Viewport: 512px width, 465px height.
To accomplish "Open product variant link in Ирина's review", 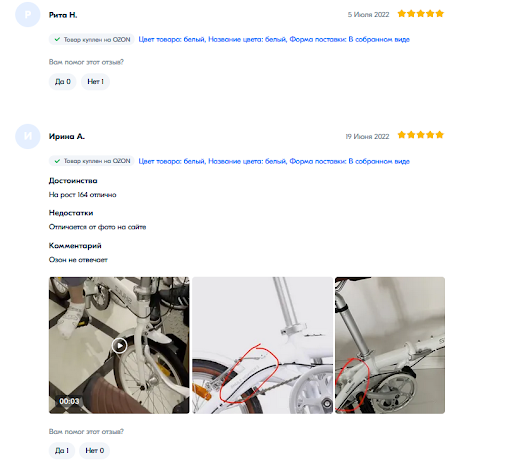I will 274,161.
